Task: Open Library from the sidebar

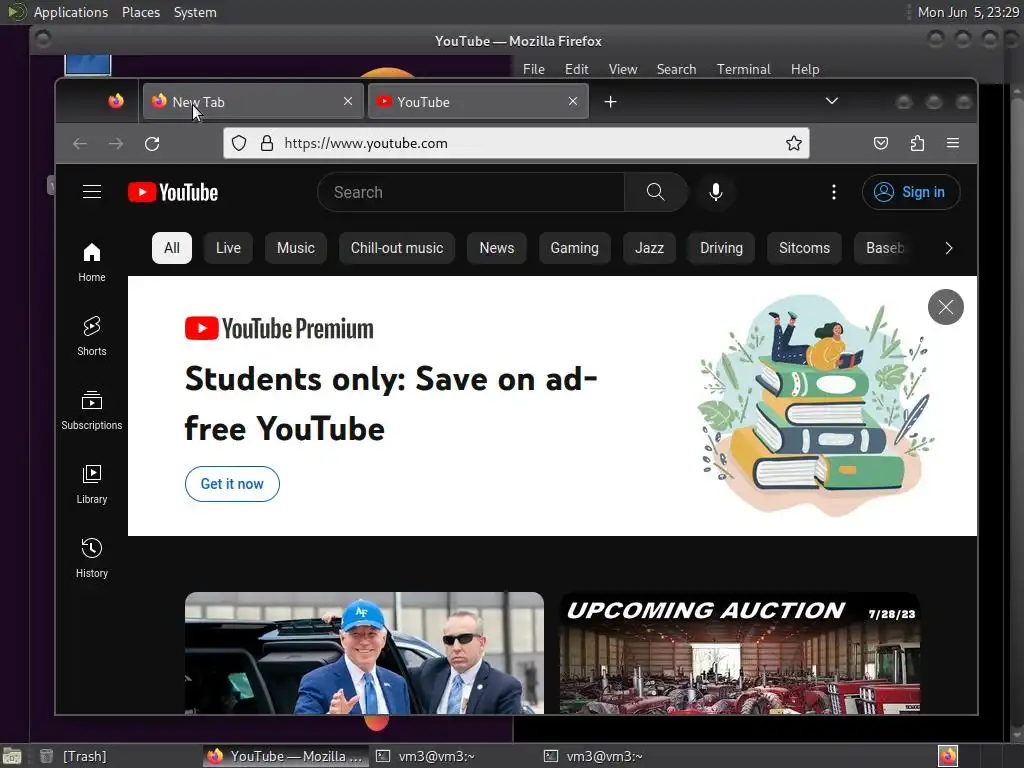Action: [x=91, y=484]
